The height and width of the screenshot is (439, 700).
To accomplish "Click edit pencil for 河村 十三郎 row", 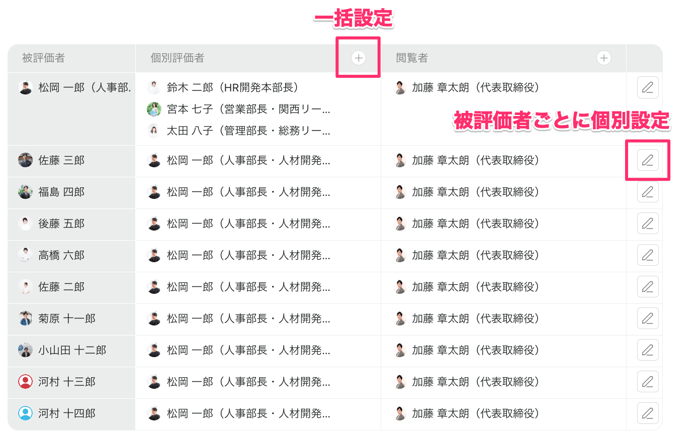I will (647, 382).
